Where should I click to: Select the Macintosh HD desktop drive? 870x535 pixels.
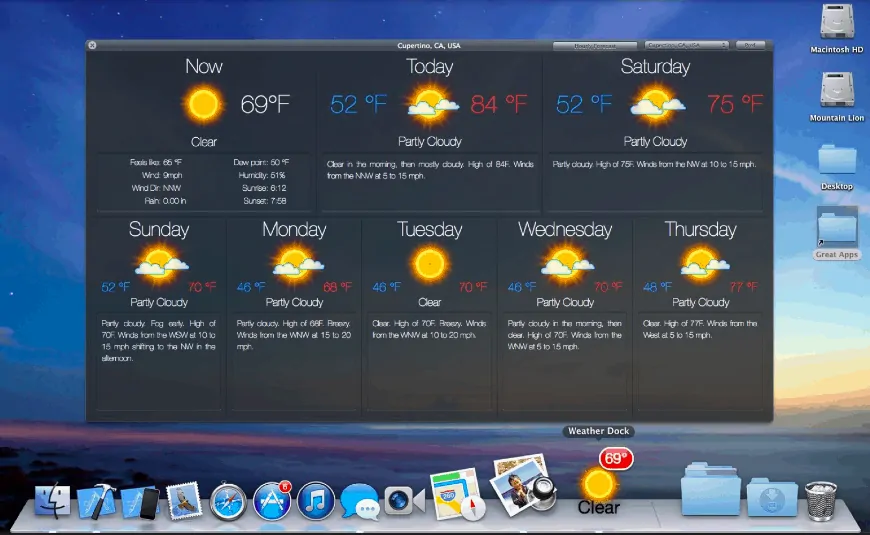(836, 25)
